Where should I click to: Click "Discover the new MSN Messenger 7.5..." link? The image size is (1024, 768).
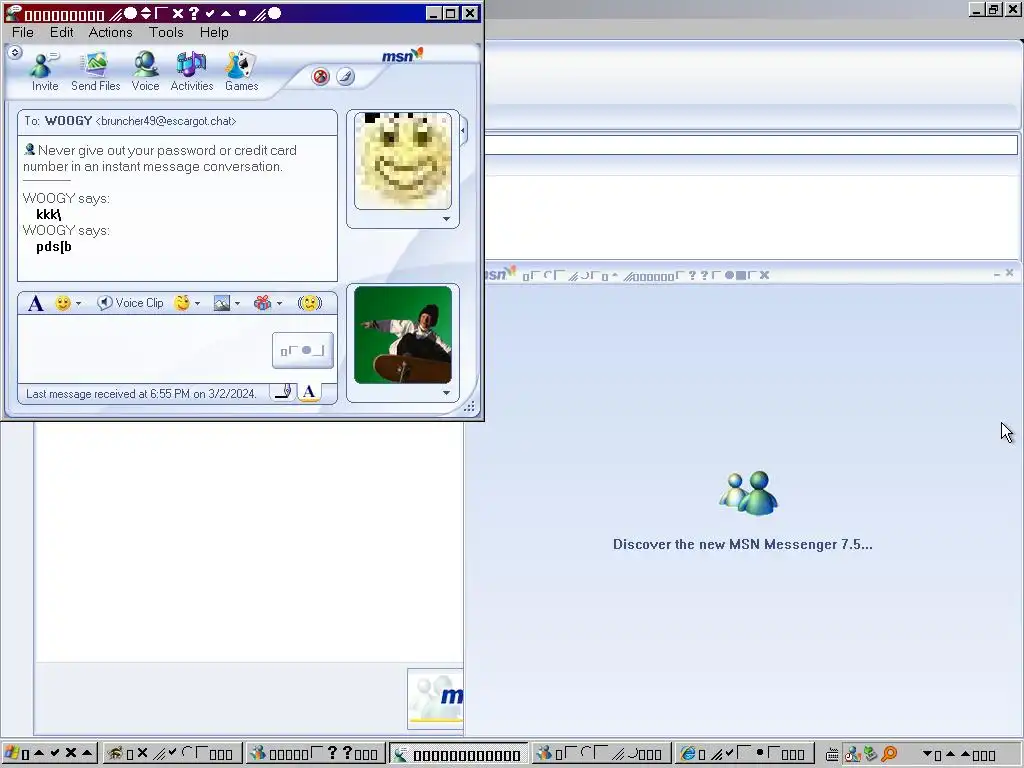pos(743,545)
